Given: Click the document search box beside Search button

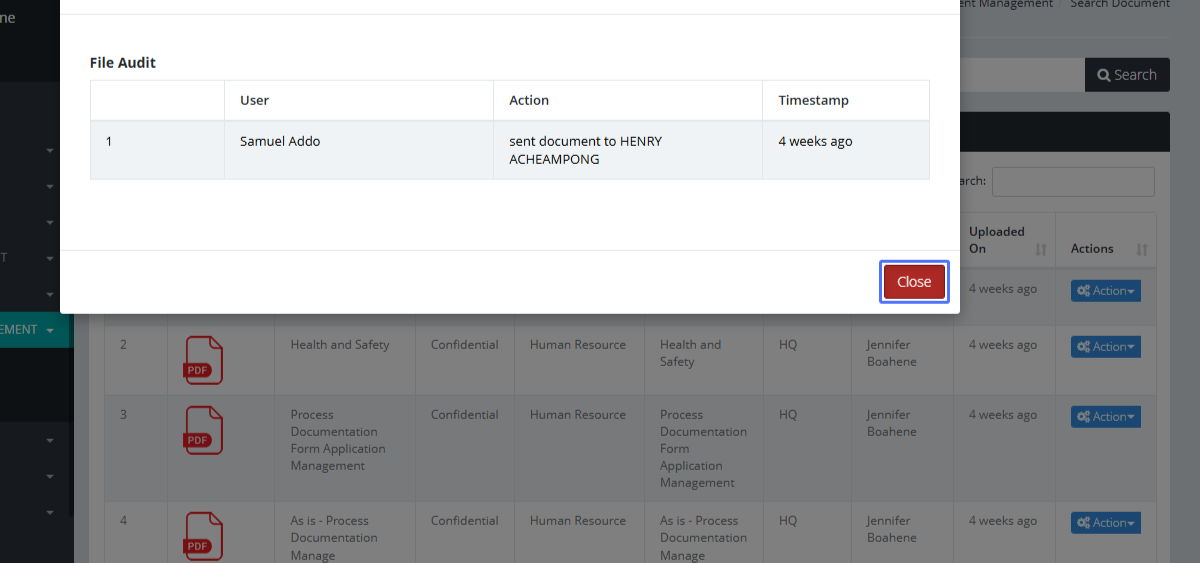Looking at the screenshot, I should 1021,75.
